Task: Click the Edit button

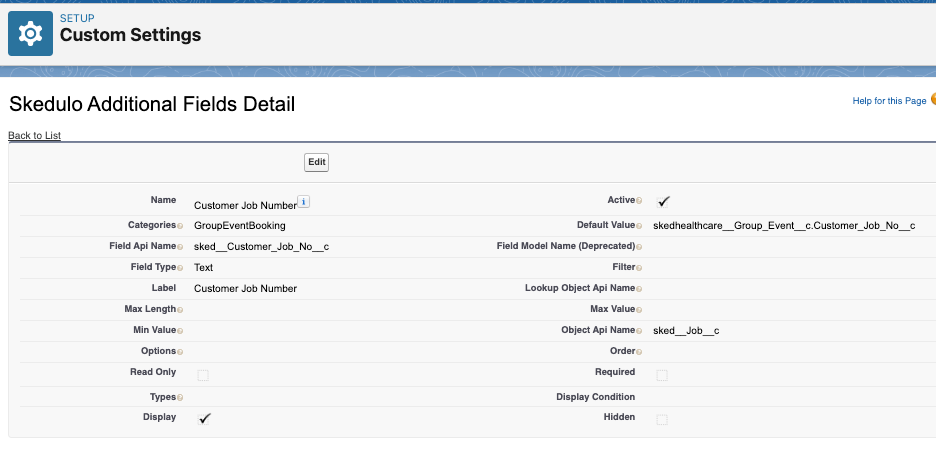Action: tap(316, 162)
